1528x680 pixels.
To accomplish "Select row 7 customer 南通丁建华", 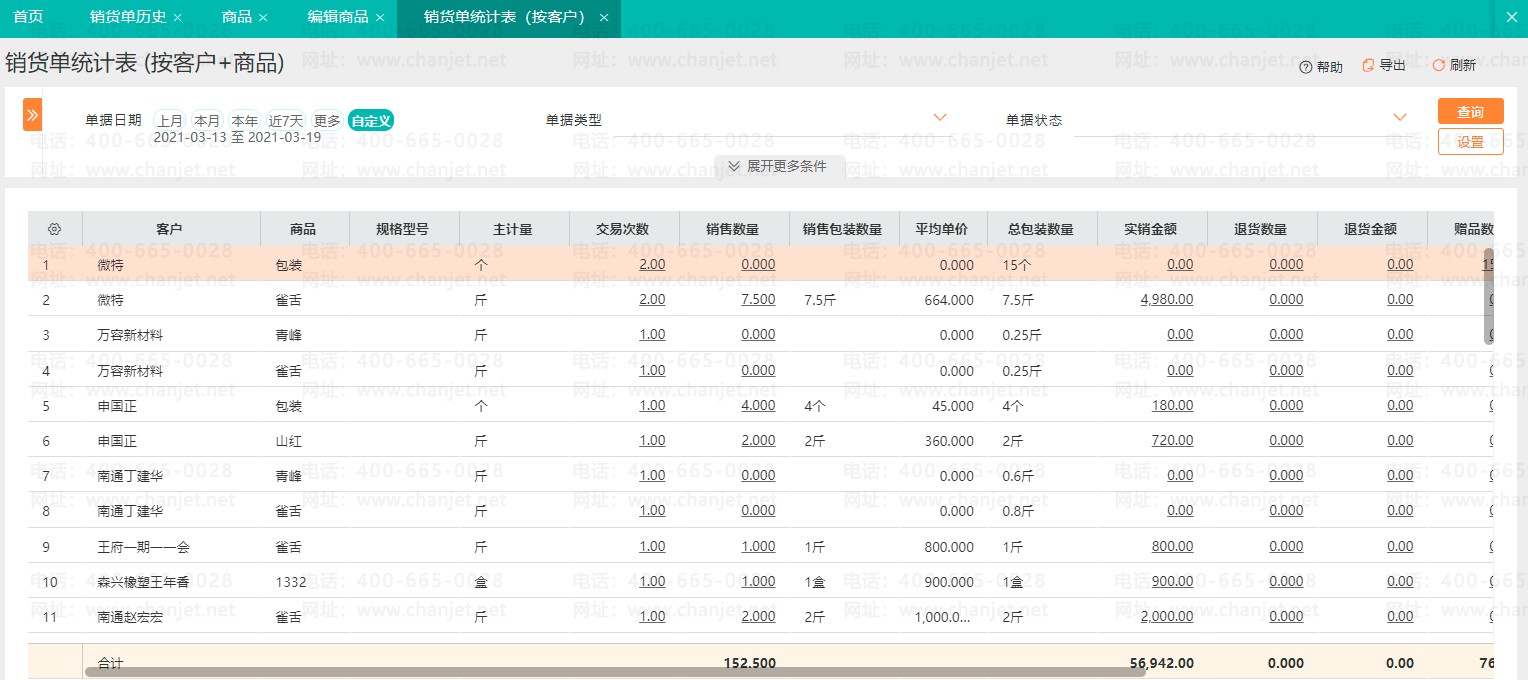I will click(x=130, y=476).
